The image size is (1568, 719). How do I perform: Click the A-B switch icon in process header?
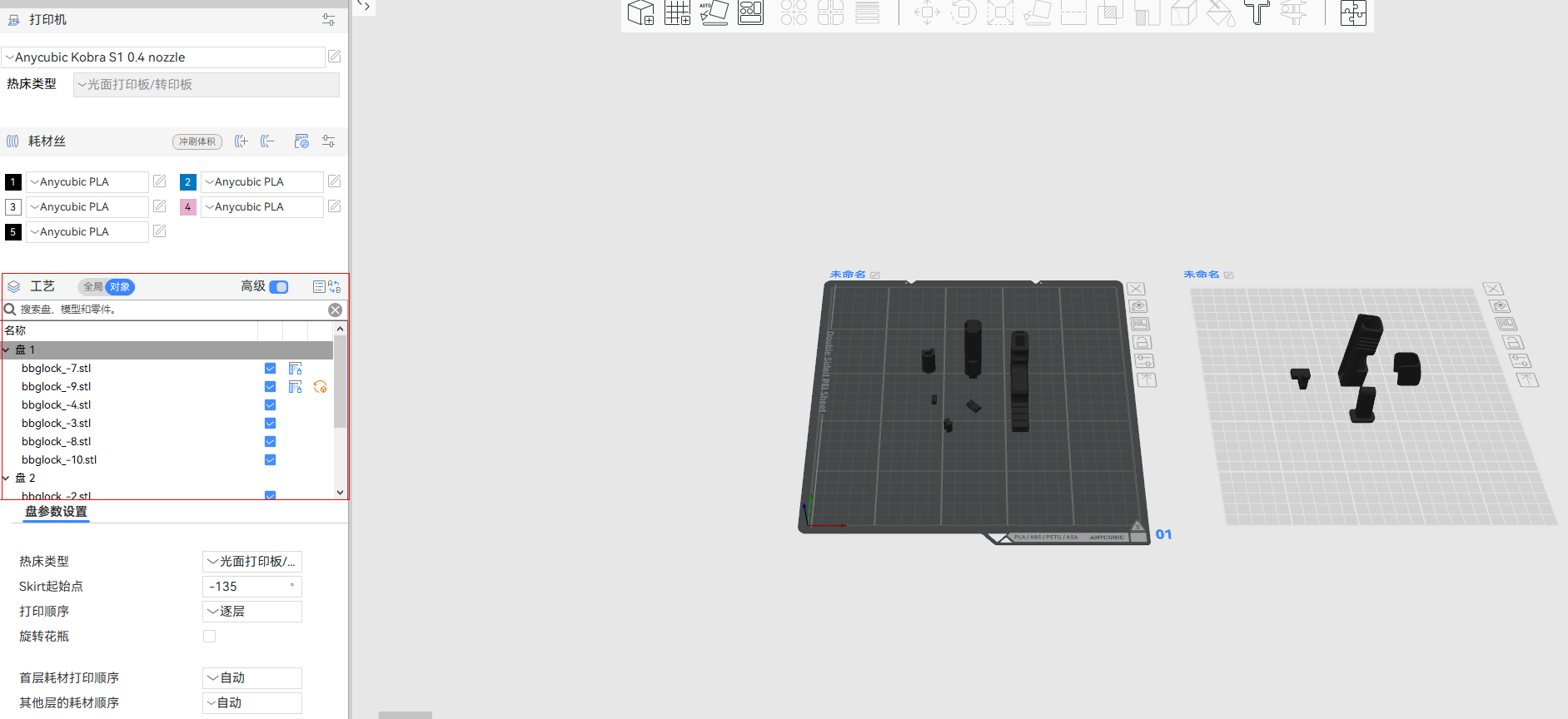point(335,286)
